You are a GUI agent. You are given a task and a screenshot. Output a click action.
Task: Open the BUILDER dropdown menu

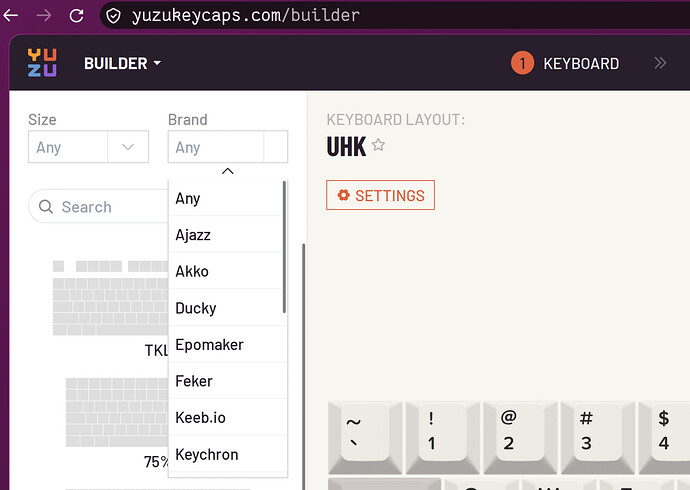click(x=122, y=63)
